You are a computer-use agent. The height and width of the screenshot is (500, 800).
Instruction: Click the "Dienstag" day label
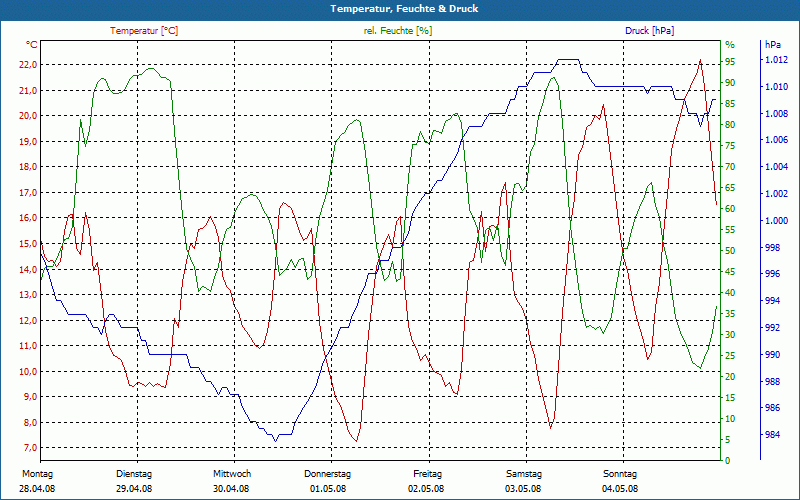[134, 474]
